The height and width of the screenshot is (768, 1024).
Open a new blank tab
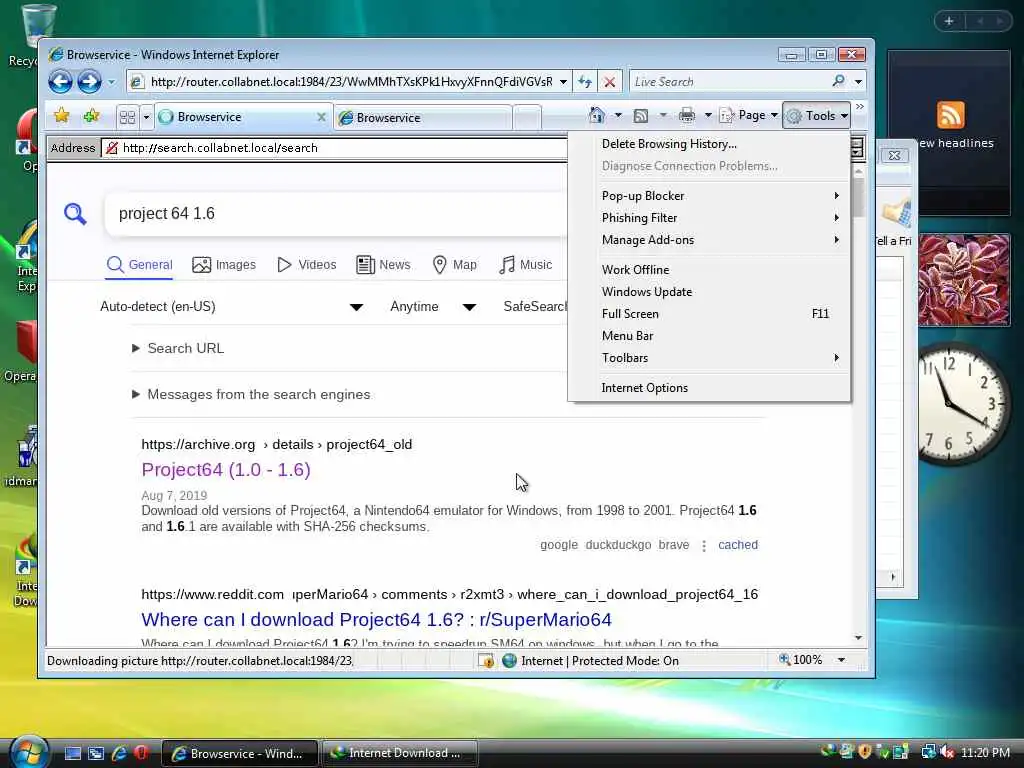pyautogui.click(x=527, y=118)
